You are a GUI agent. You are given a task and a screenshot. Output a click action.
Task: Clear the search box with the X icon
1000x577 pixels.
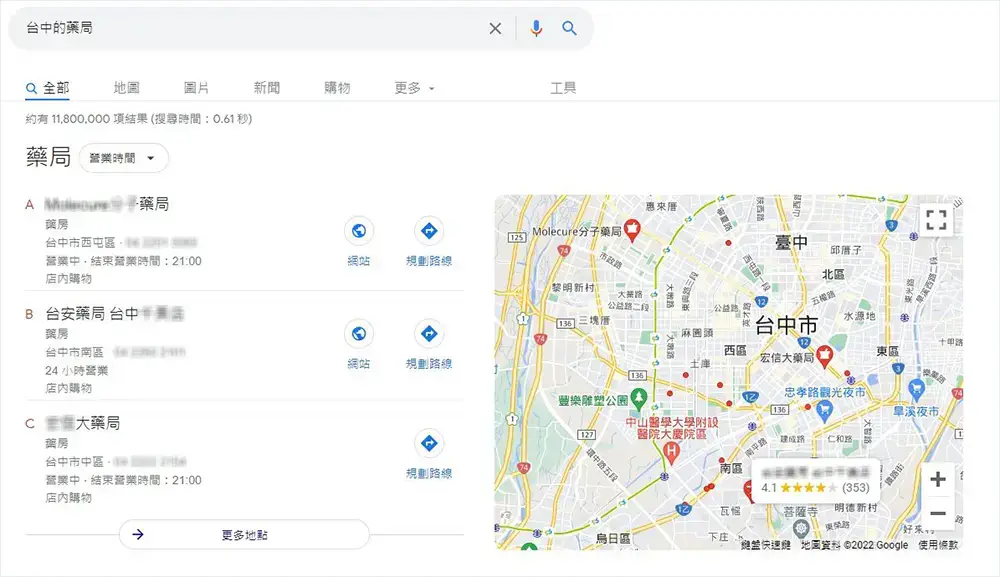(x=495, y=28)
